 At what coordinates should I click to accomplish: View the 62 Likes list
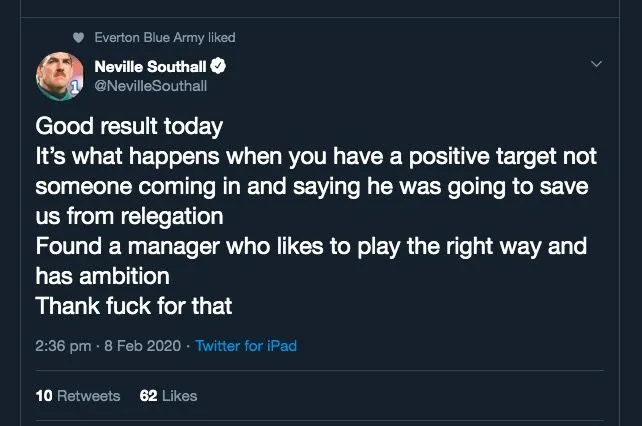click(168, 396)
